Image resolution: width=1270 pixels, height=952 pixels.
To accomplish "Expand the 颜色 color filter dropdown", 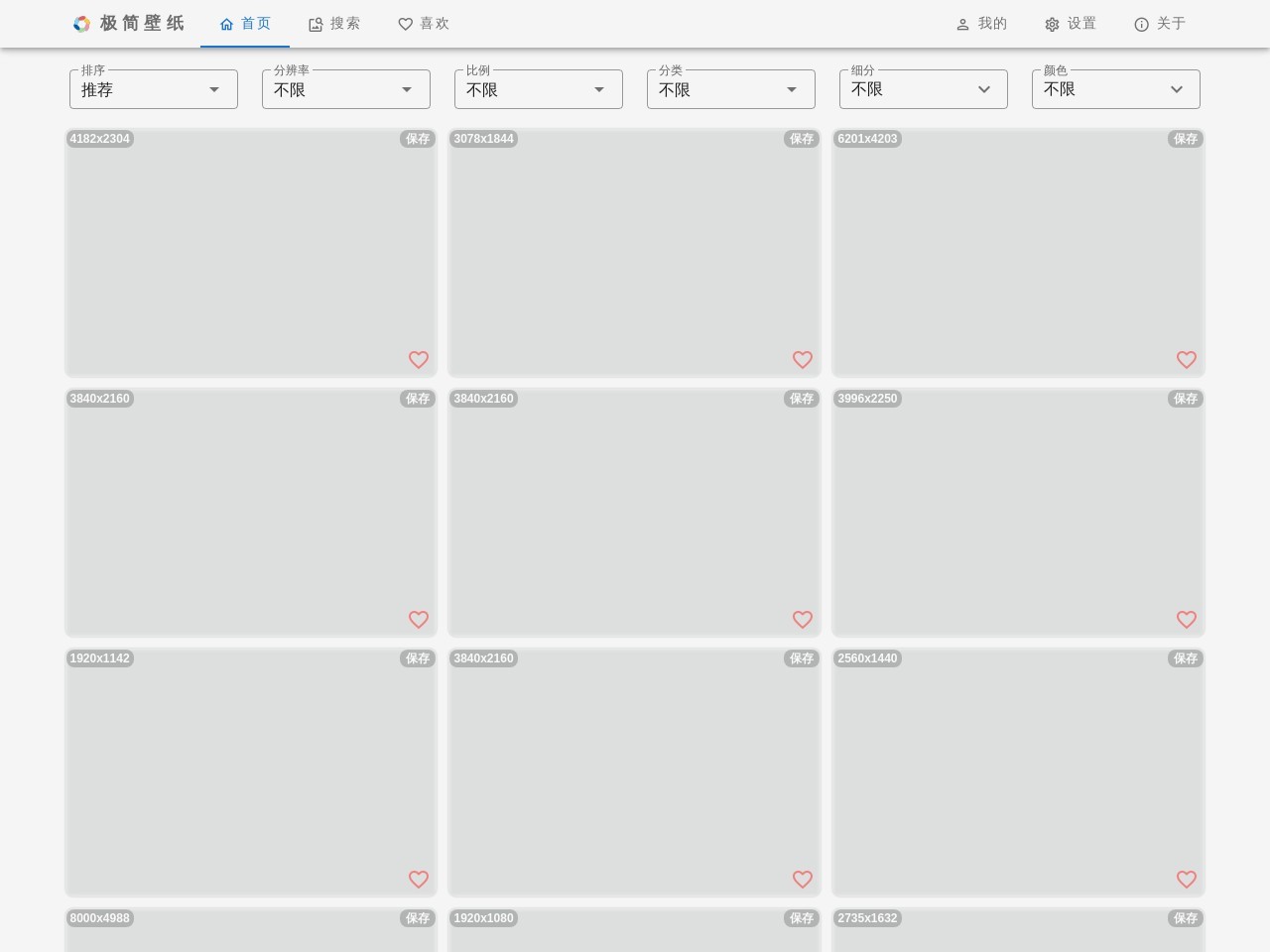I will 1116,89.
